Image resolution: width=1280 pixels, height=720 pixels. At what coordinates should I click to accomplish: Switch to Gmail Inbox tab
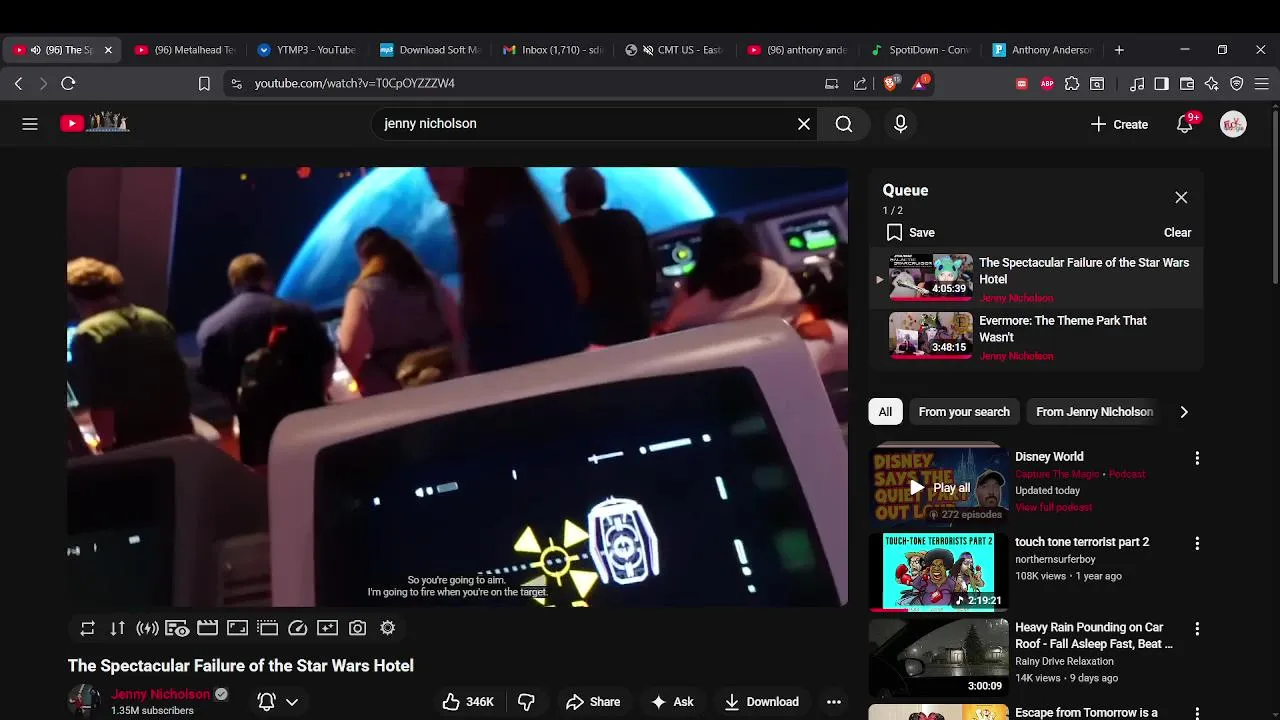(552, 49)
